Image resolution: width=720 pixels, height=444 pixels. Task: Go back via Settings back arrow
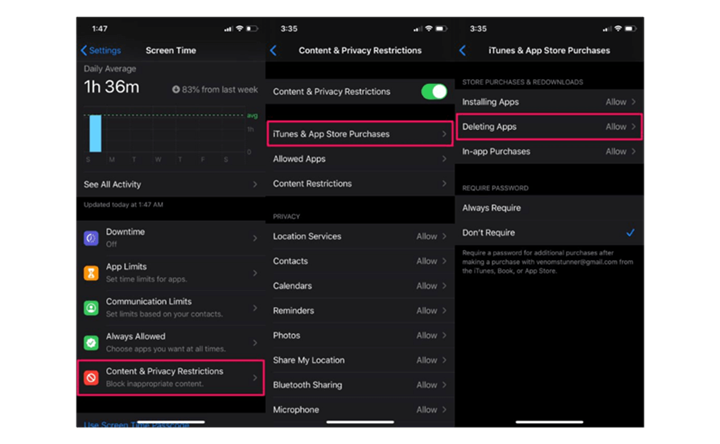(x=84, y=51)
